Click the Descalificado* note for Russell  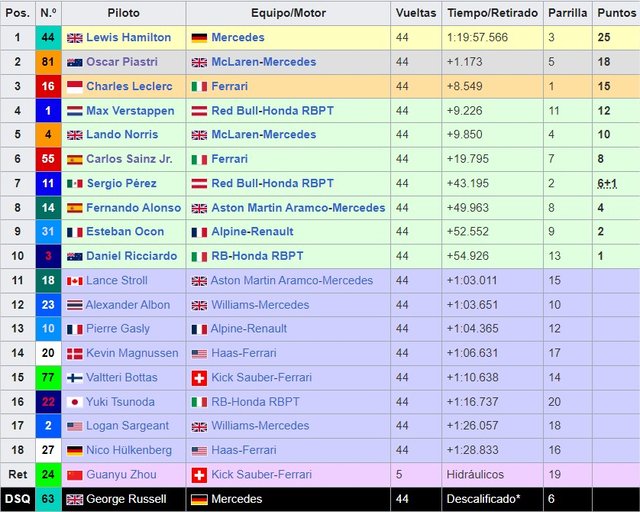(483, 499)
